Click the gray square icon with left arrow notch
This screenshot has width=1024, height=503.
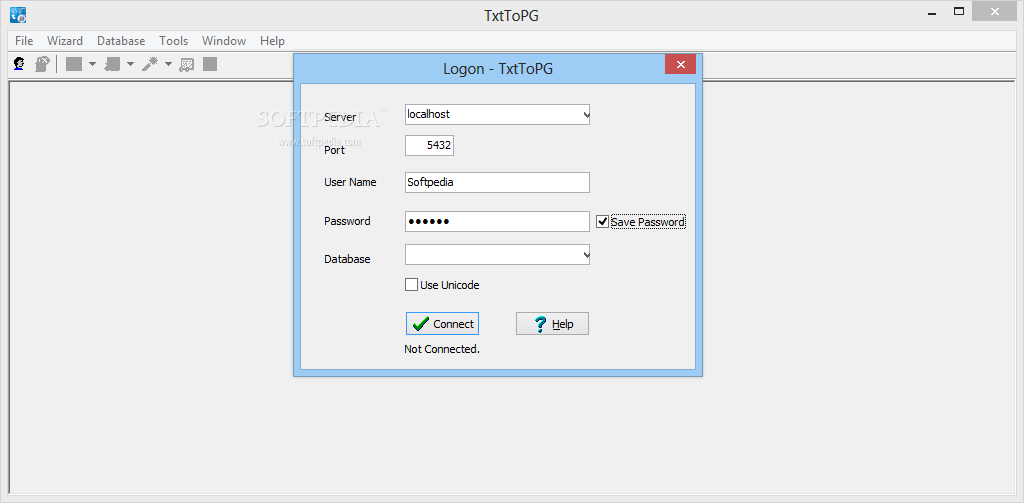[112, 64]
